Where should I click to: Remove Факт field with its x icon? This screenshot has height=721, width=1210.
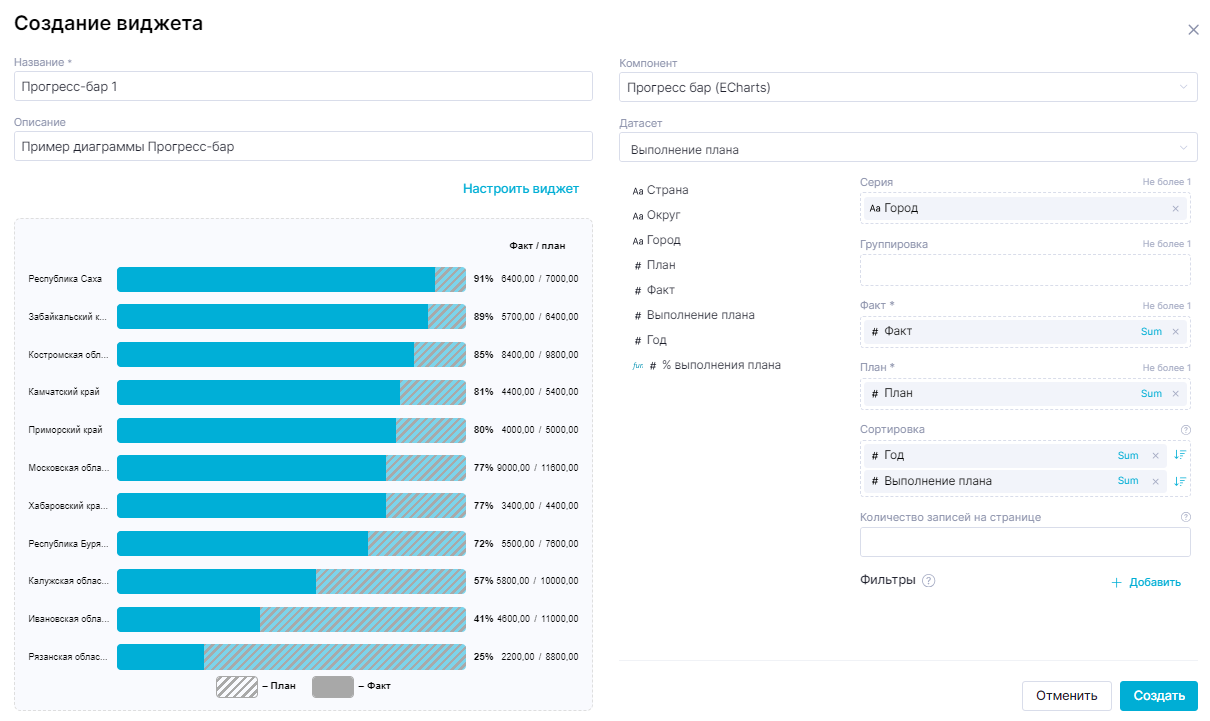[x=1175, y=332]
